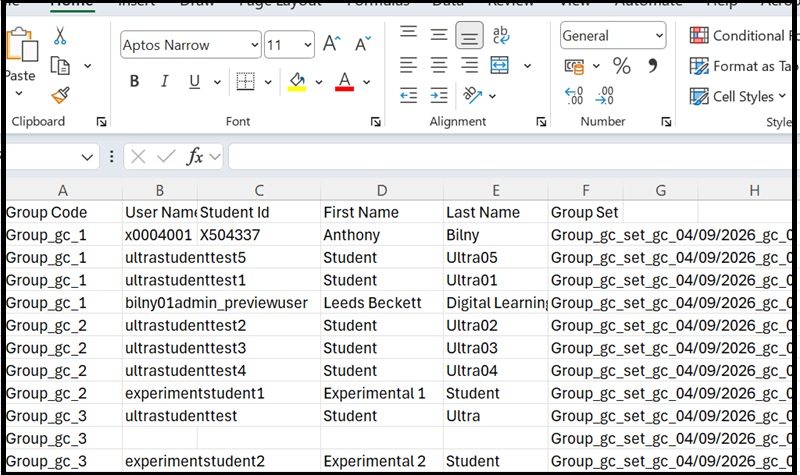Screen dimensions: 800x475
Task: Open the Name Box dropdown
Action: click(x=87, y=157)
